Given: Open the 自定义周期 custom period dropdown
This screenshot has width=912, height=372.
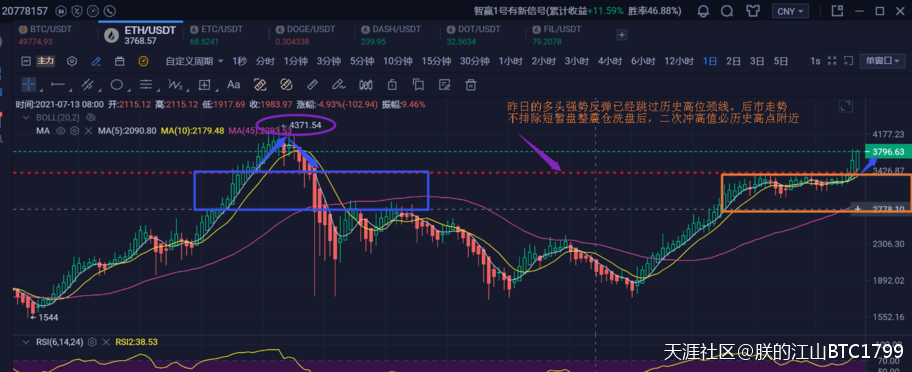Looking at the screenshot, I should 194,61.
